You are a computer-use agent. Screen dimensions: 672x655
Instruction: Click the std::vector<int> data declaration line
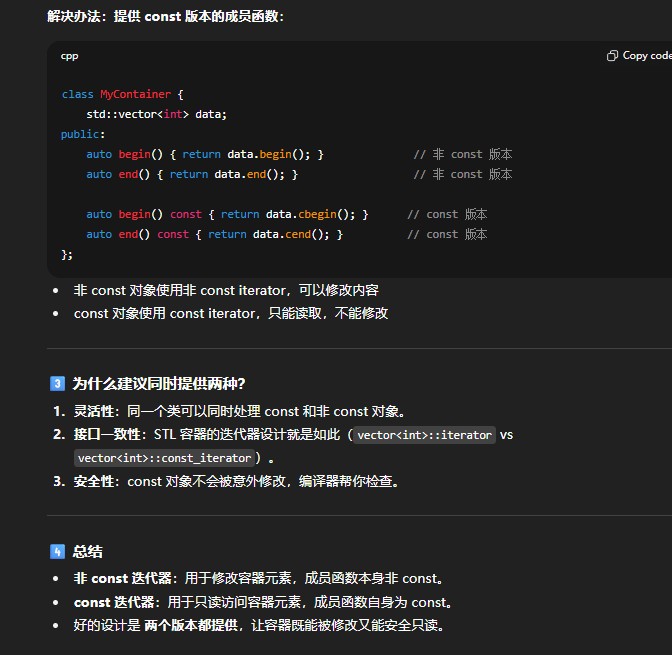[x=156, y=114]
